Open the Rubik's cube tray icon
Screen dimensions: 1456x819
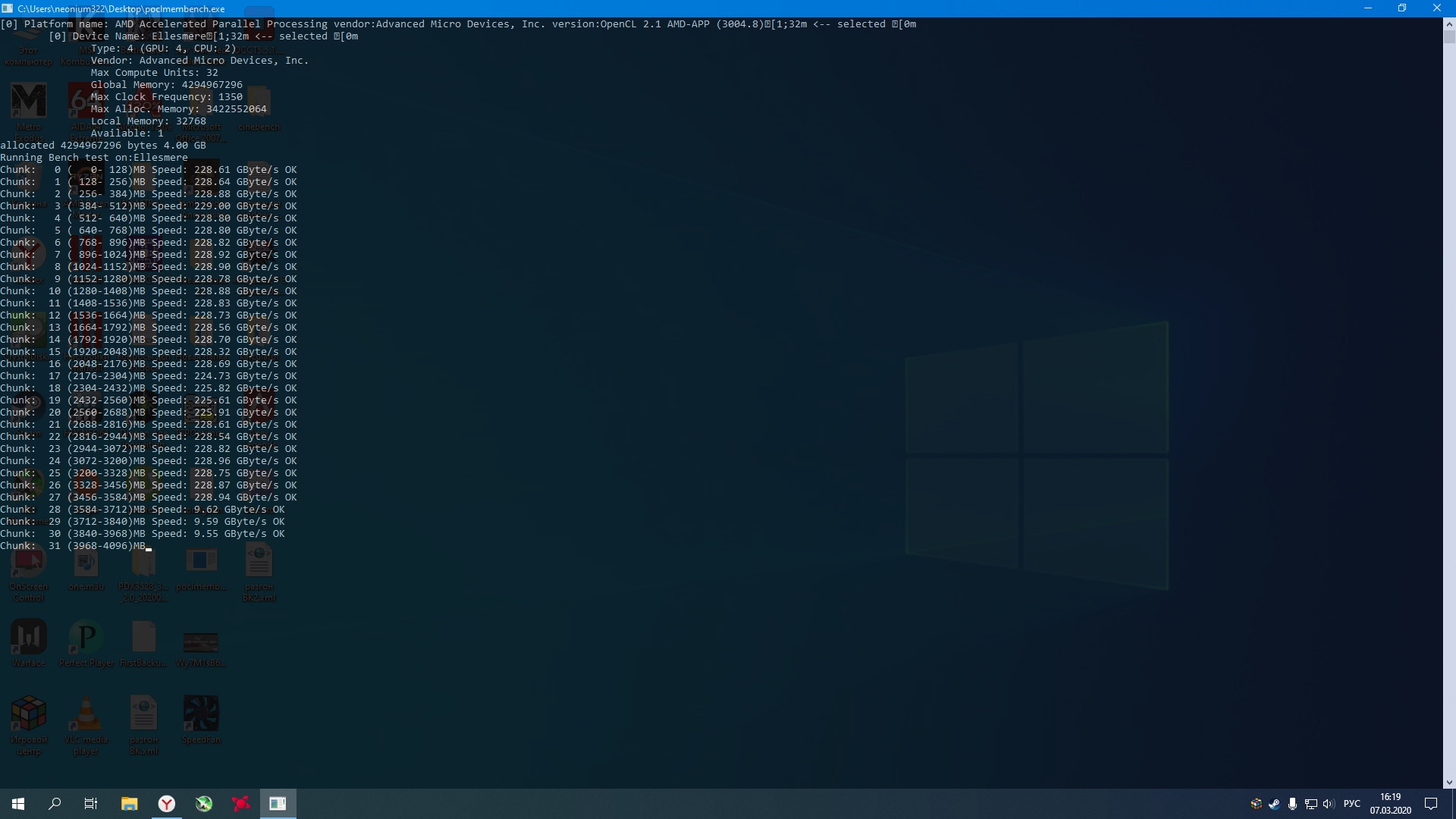pos(1257,804)
